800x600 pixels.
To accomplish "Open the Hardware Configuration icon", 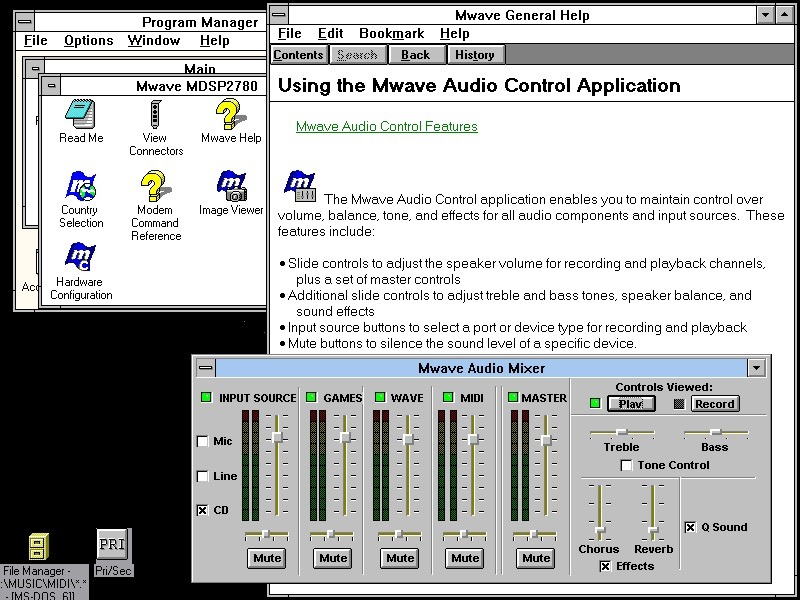I will (x=81, y=258).
